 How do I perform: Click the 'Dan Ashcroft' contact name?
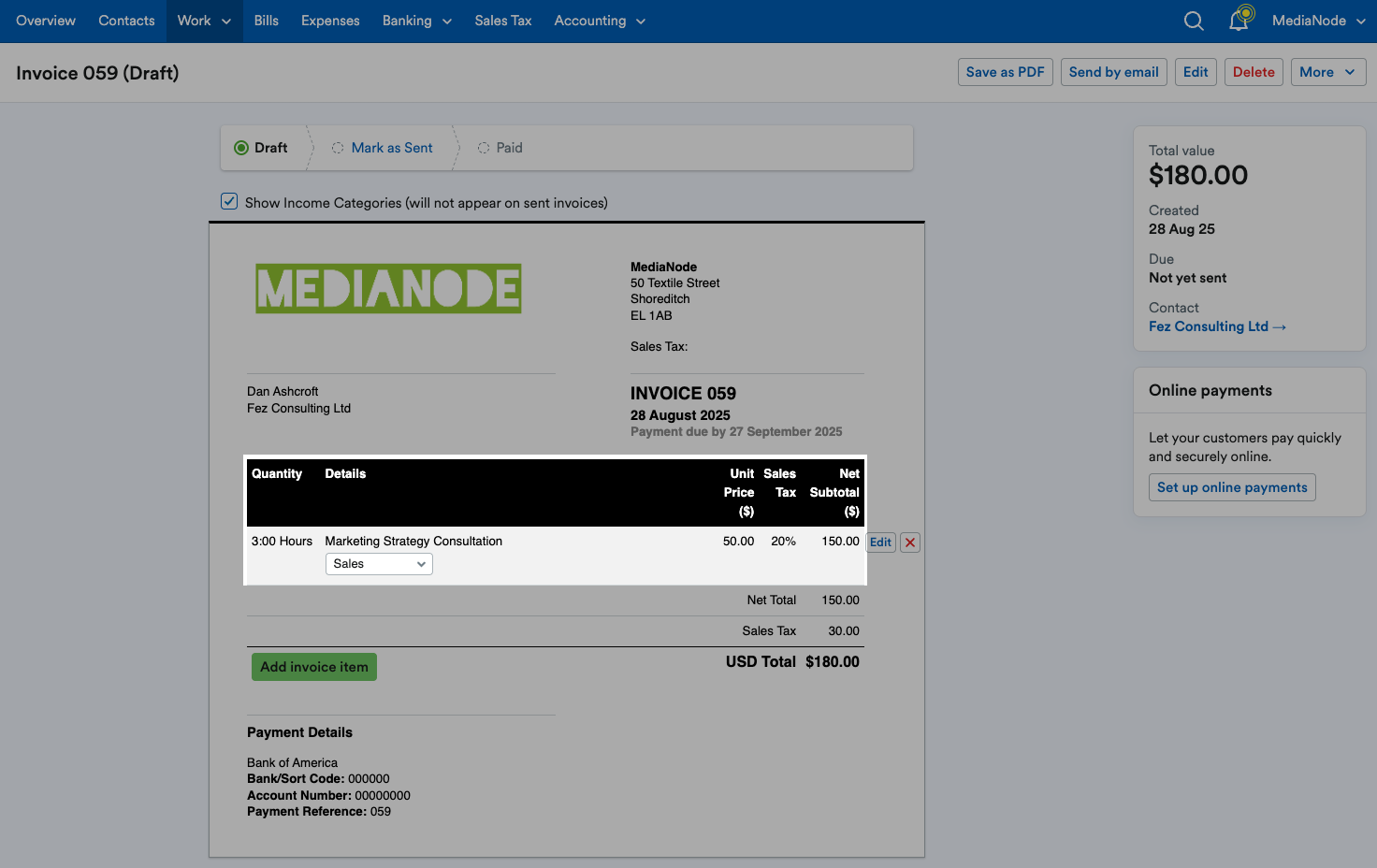click(283, 392)
